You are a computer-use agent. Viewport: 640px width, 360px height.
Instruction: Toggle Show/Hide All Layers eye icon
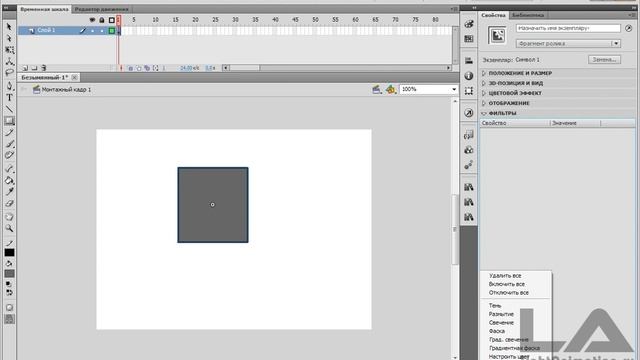point(92,20)
